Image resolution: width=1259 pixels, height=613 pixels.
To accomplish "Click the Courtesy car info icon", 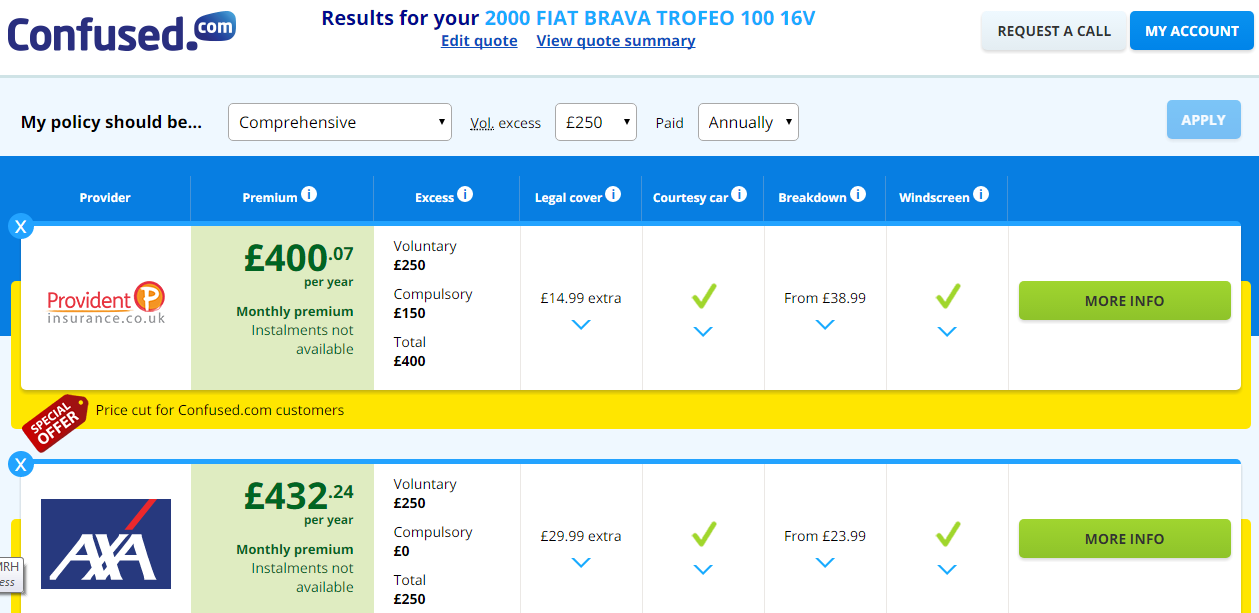I will (x=739, y=194).
